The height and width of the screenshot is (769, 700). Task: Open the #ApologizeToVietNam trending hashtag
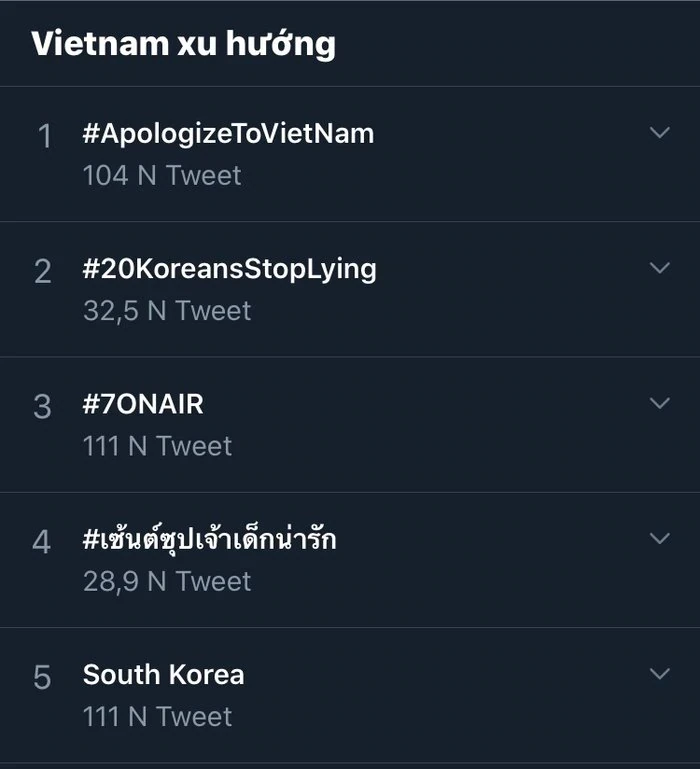[228, 134]
